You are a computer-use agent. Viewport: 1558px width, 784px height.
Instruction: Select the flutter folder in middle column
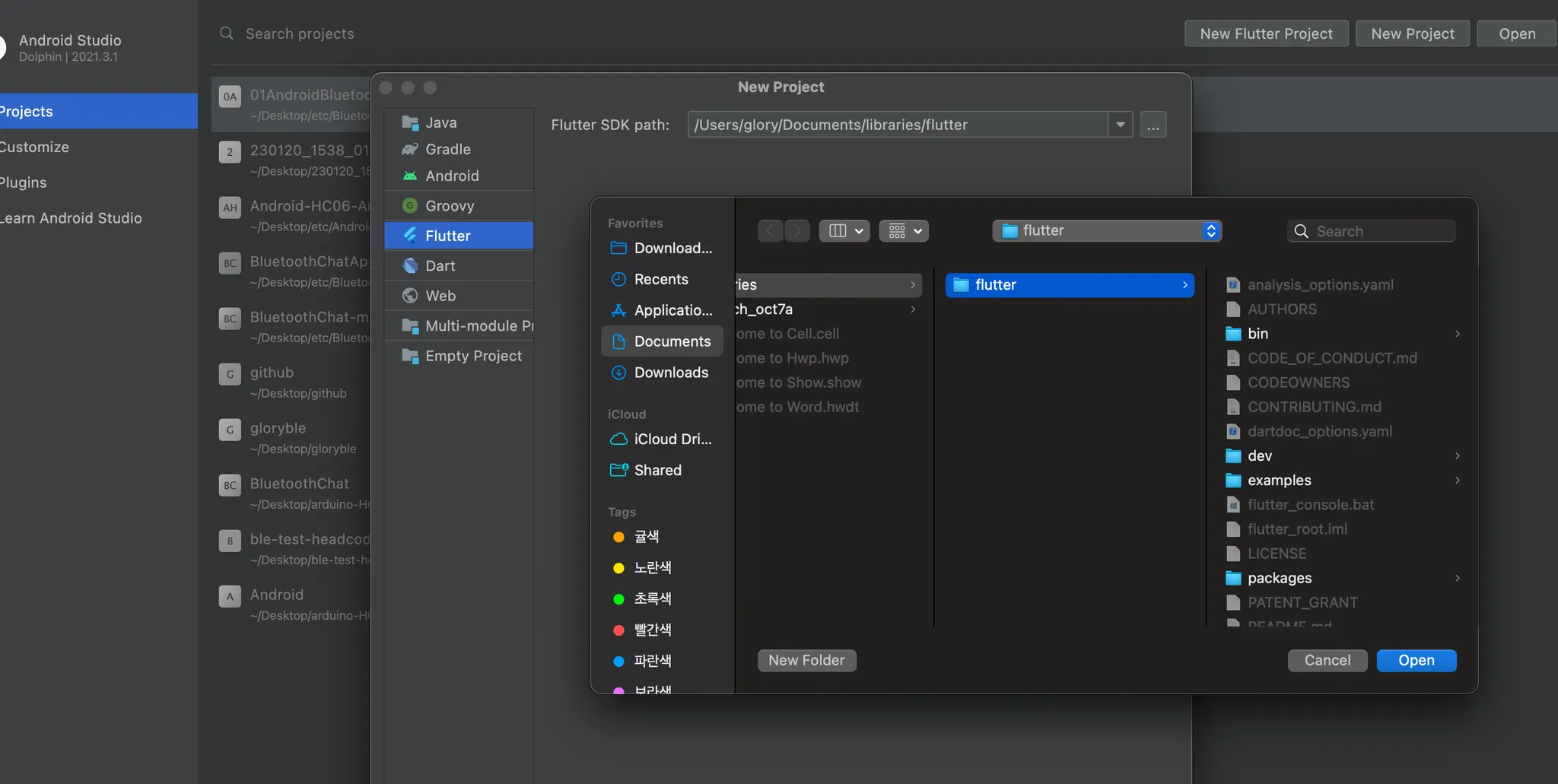tap(1070, 285)
